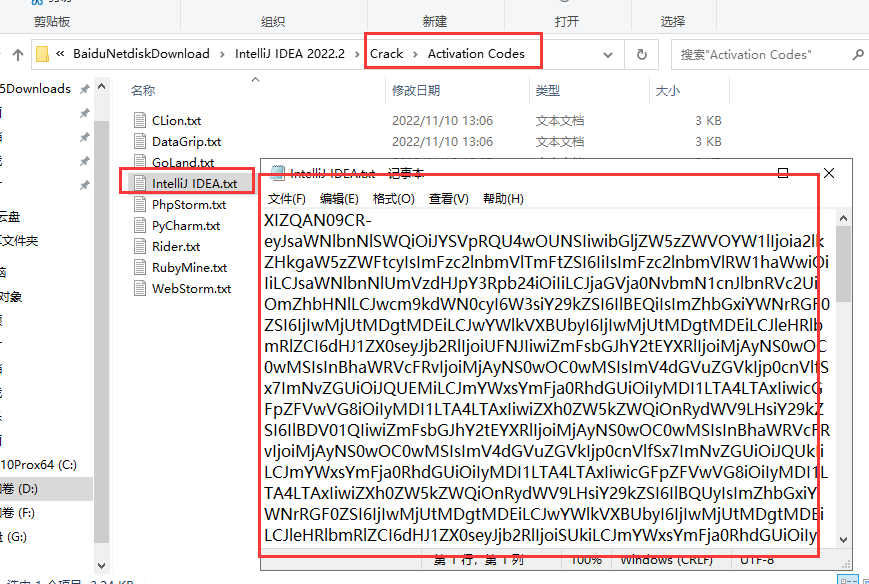This screenshot has width=869, height=584.
Task: Click Notepad vertical scrollbar thumb
Action: 844,264
